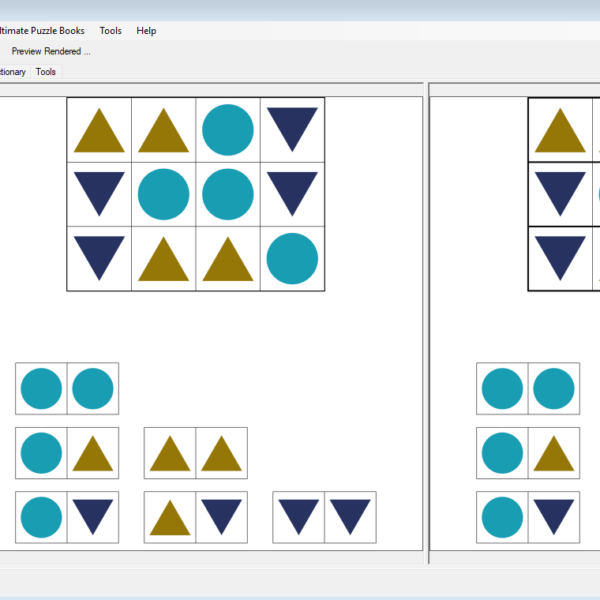Click top-right navy triangle cell in left grid
The width and height of the screenshot is (600, 600).
coord(292,130)
